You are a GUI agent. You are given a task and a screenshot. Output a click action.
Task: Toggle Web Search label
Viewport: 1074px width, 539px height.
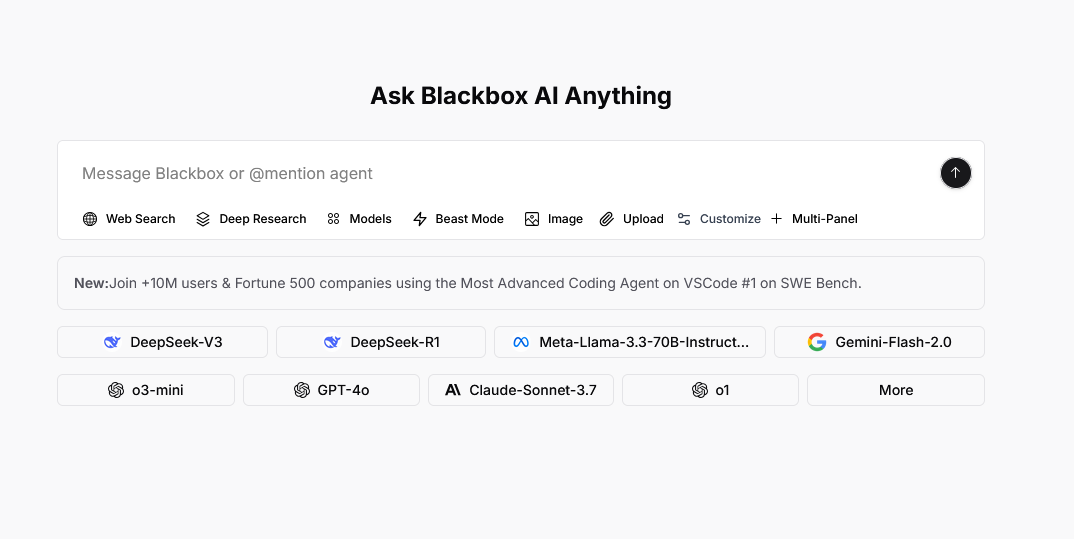coord(140,218)
